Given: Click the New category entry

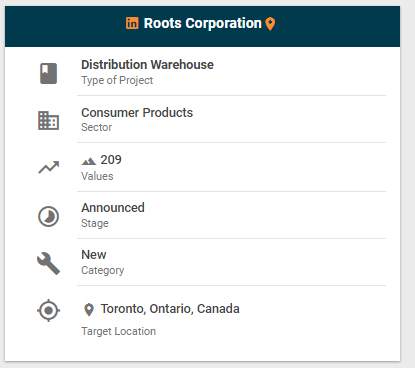Looking at the screenshot, I should (x=94, y=255).
